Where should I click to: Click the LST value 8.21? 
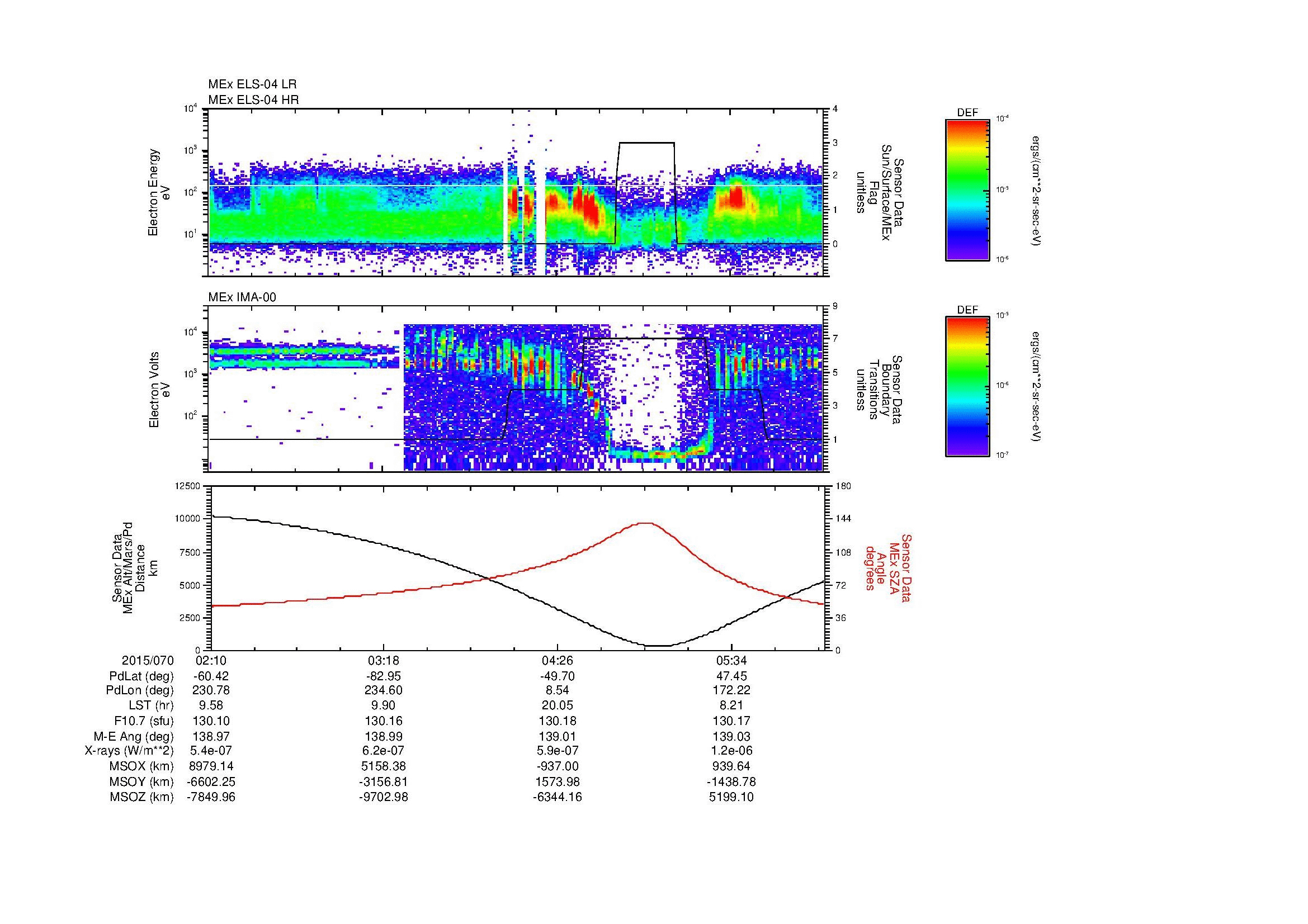point(731,706)
